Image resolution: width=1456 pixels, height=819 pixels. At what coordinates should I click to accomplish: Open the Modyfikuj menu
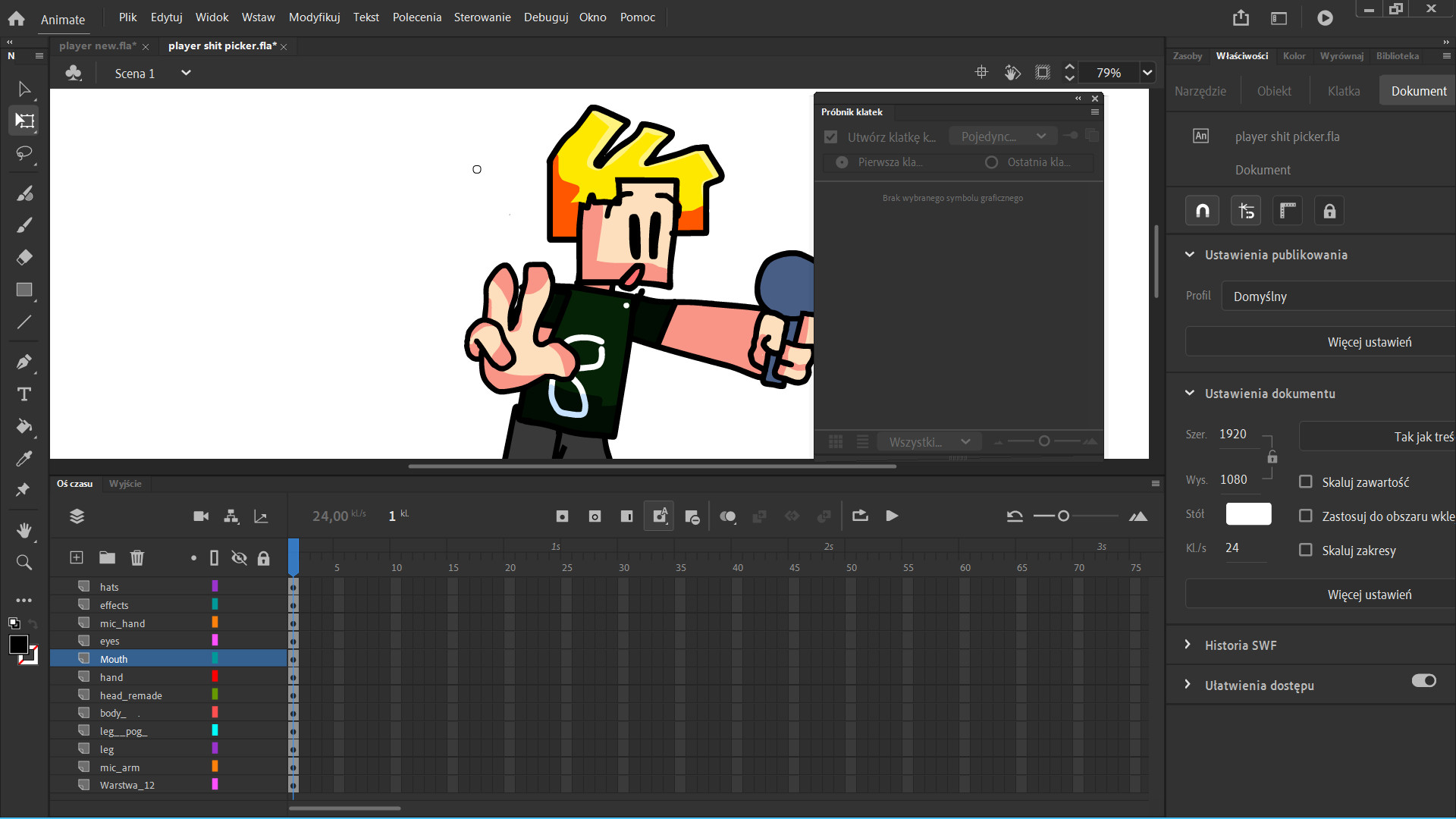[314, 17]
